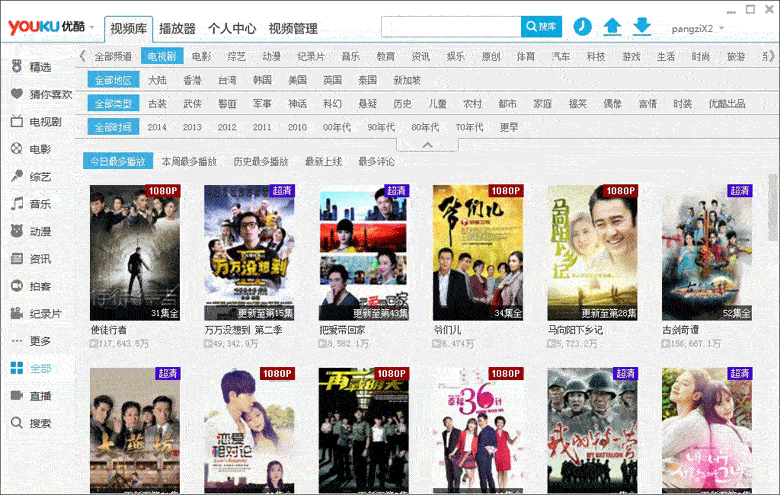The image size is (780, 495).
Task: Switch to the 播放器 tab
Action: pyautogui.click(x=177, y=29)
